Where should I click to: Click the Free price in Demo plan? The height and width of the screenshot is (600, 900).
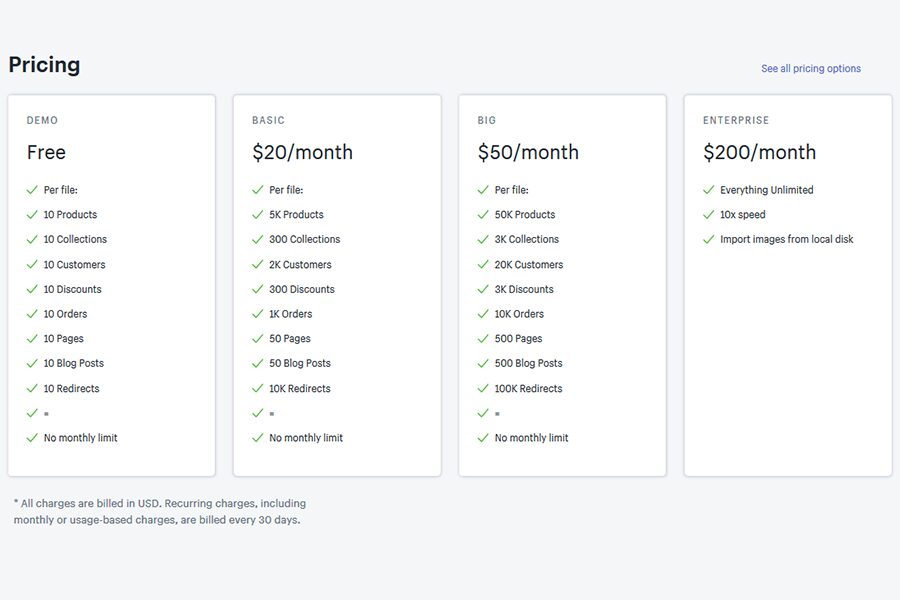coord(46,152)
